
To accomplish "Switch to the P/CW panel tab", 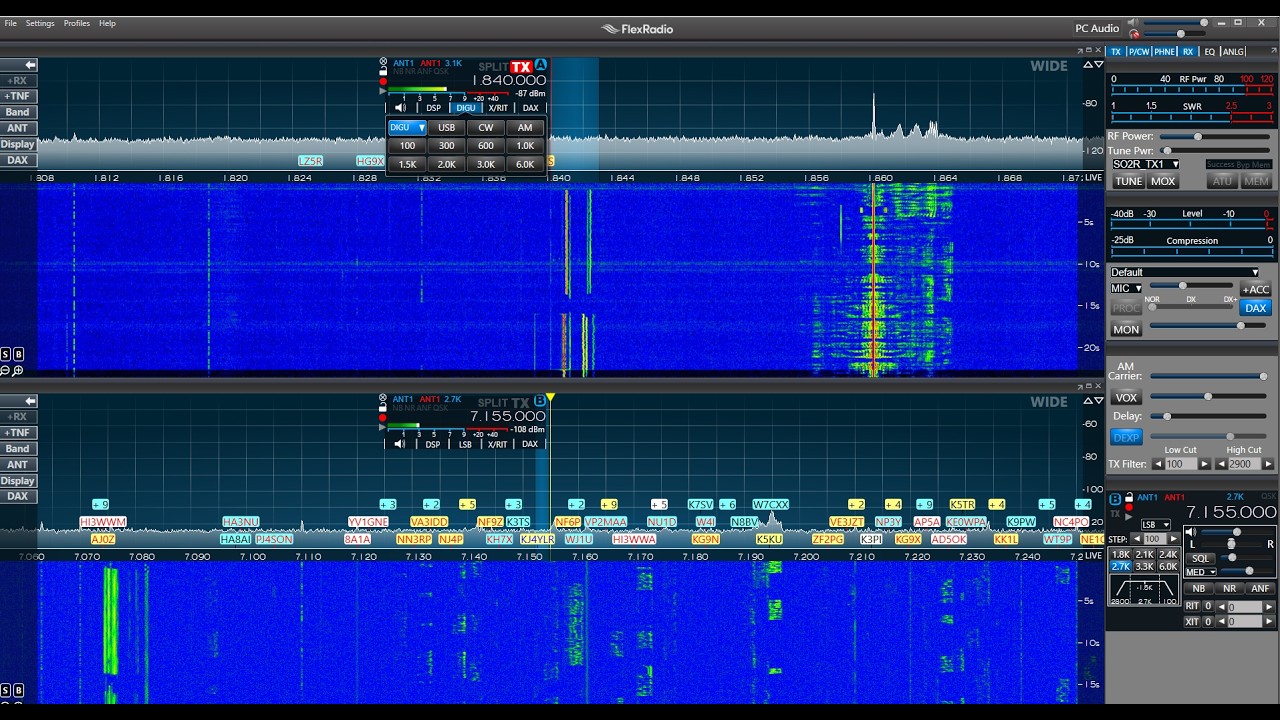I will click(x=1139, y=51).
